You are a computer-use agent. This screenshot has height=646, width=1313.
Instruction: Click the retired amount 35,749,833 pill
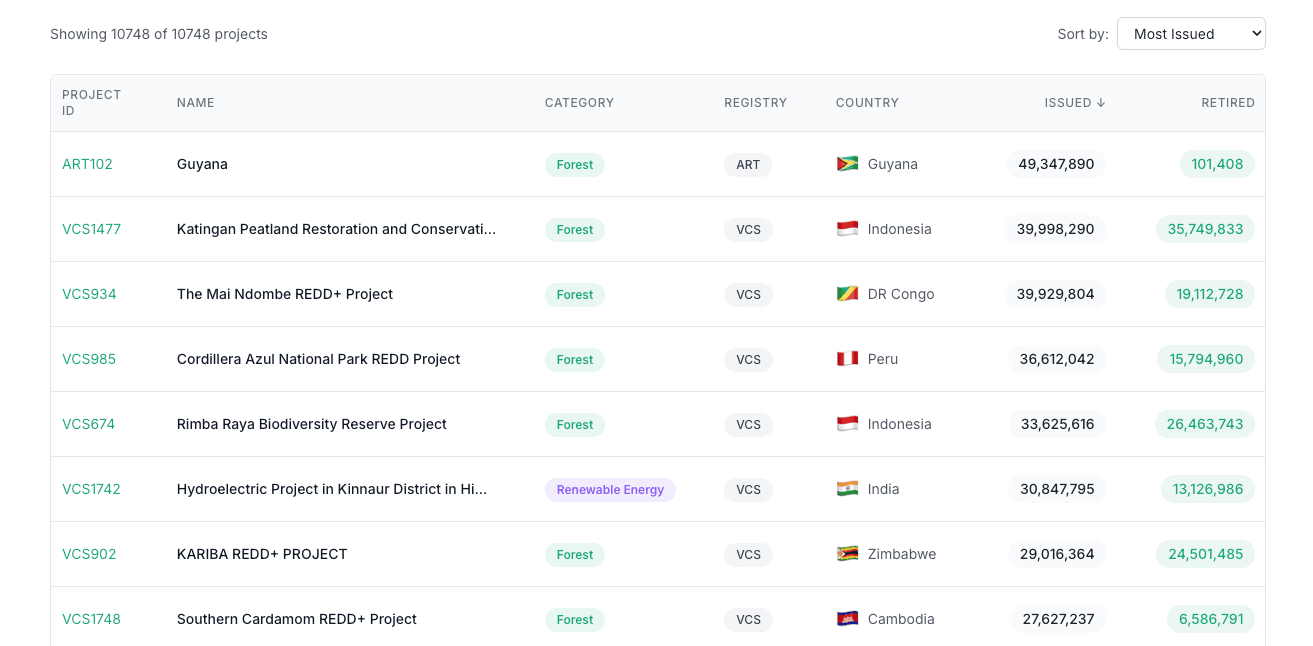coord(1205,228)
